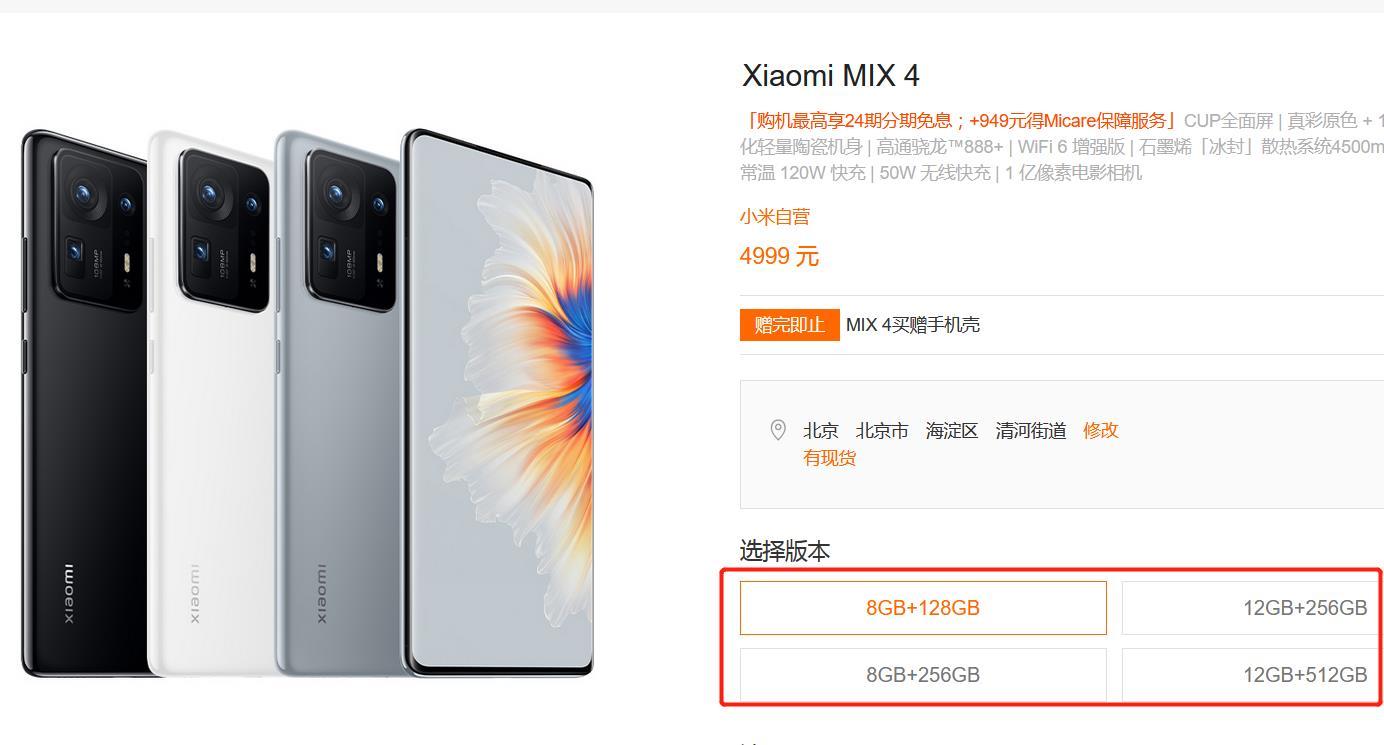This screenshot has height=745, width=1384.
Task: Click the MIX 4买赠手机壳 promo text
Action: tap(913, 325)
